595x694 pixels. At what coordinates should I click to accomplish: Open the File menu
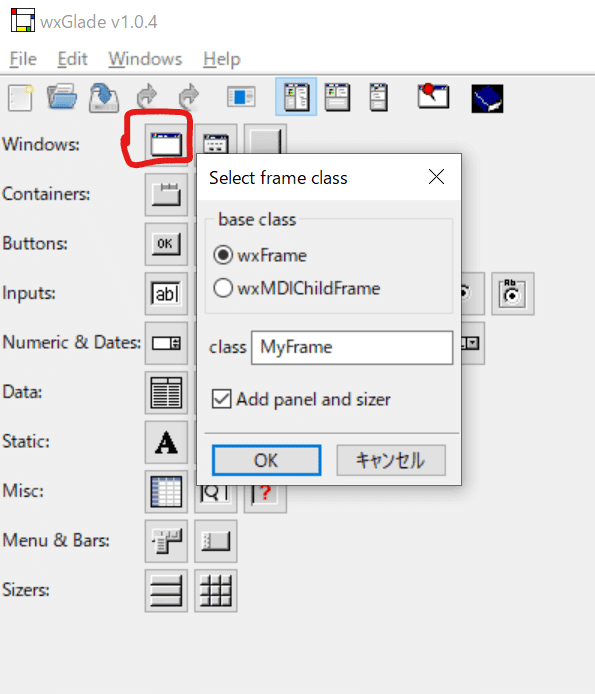tap(23, 59)
